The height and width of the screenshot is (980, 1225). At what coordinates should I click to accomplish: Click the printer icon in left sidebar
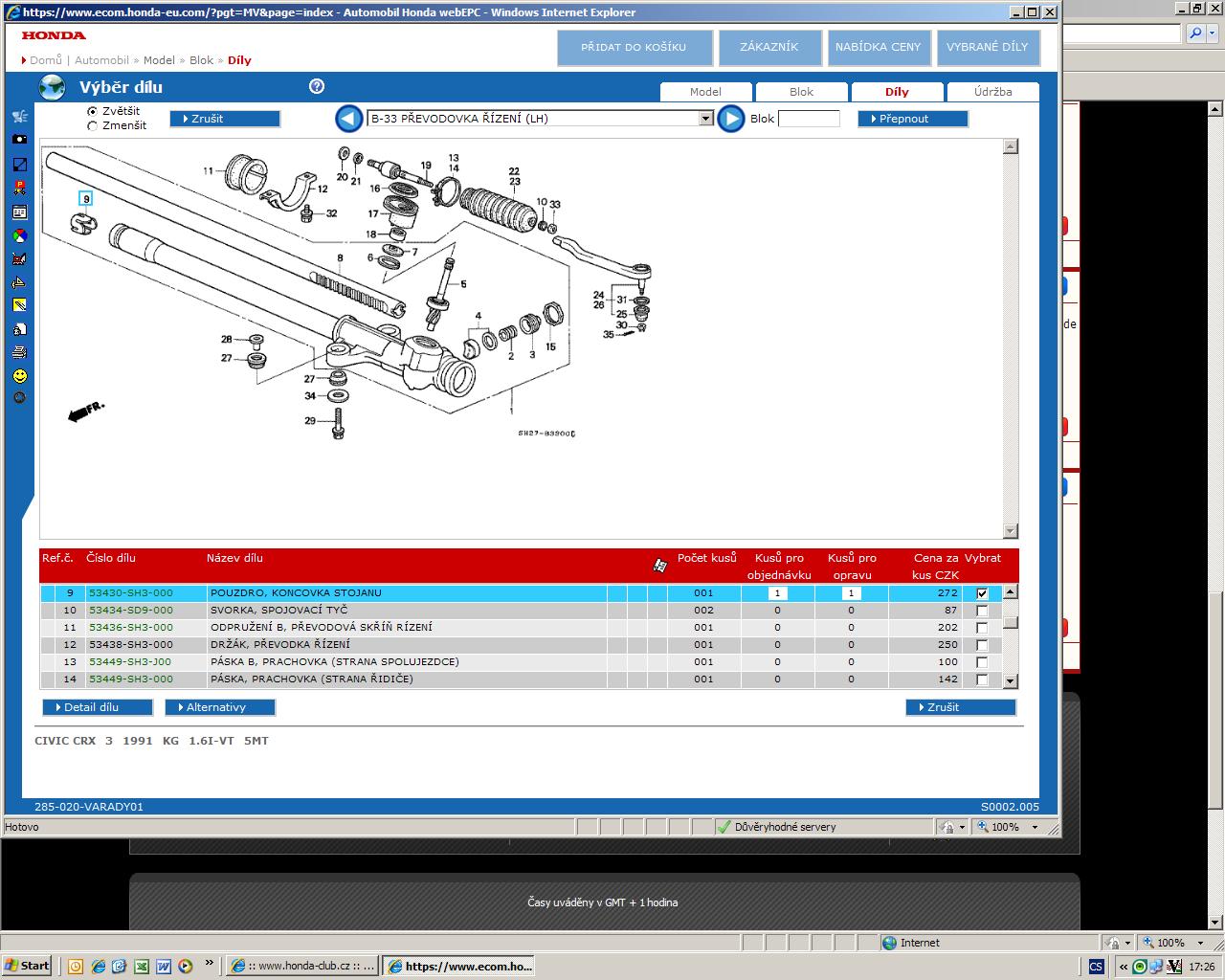(x=19, y=352)
